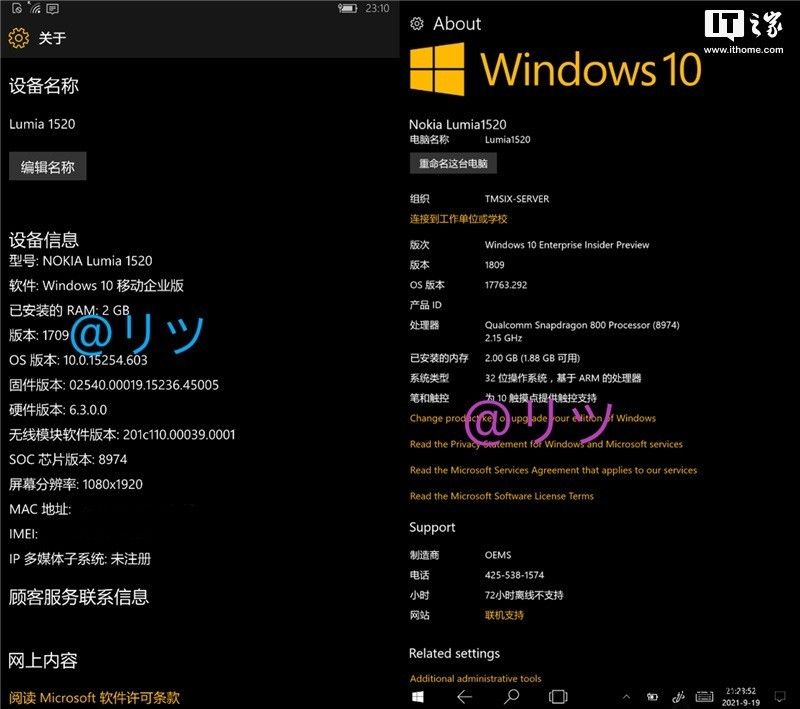This screenshot has width=800, height=709.
Task: Open 联机支持 website link
Action: pos(504,615)
